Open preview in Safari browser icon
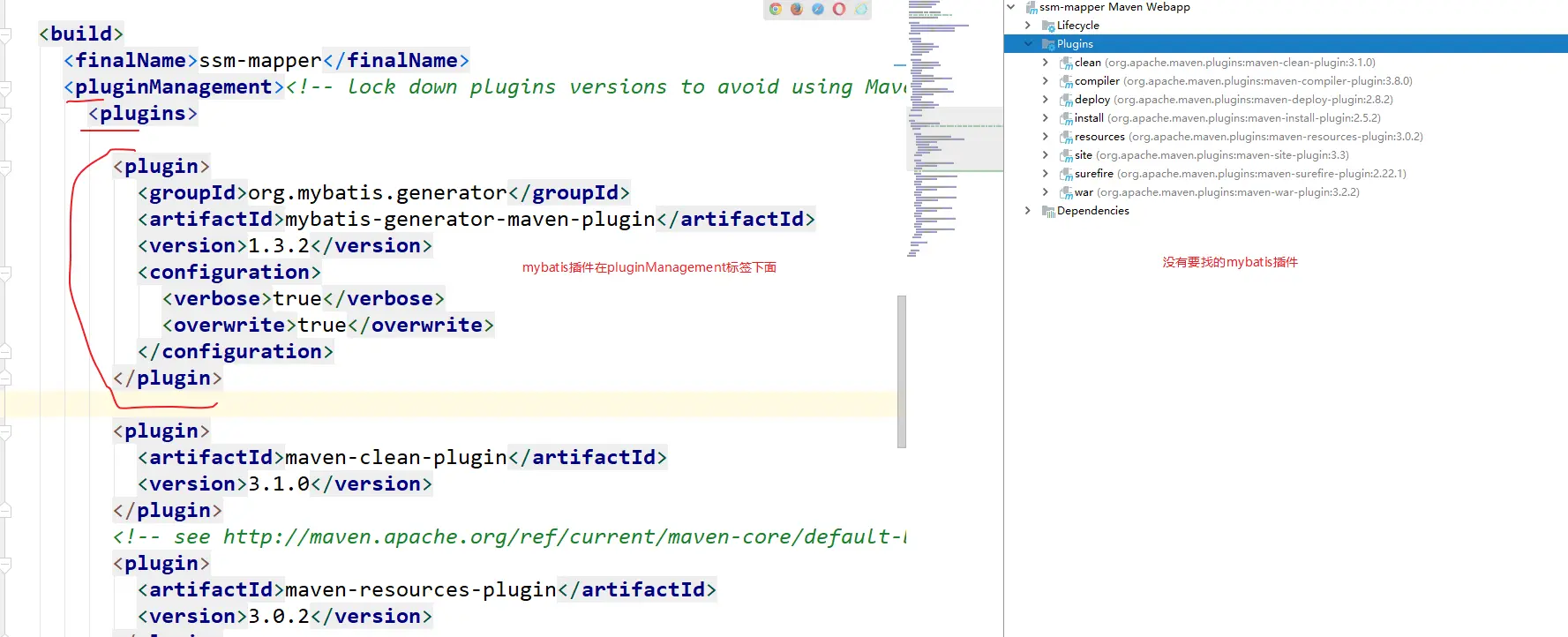The width and height of the screenshot is (1568, 637). [x=818, y=9]
